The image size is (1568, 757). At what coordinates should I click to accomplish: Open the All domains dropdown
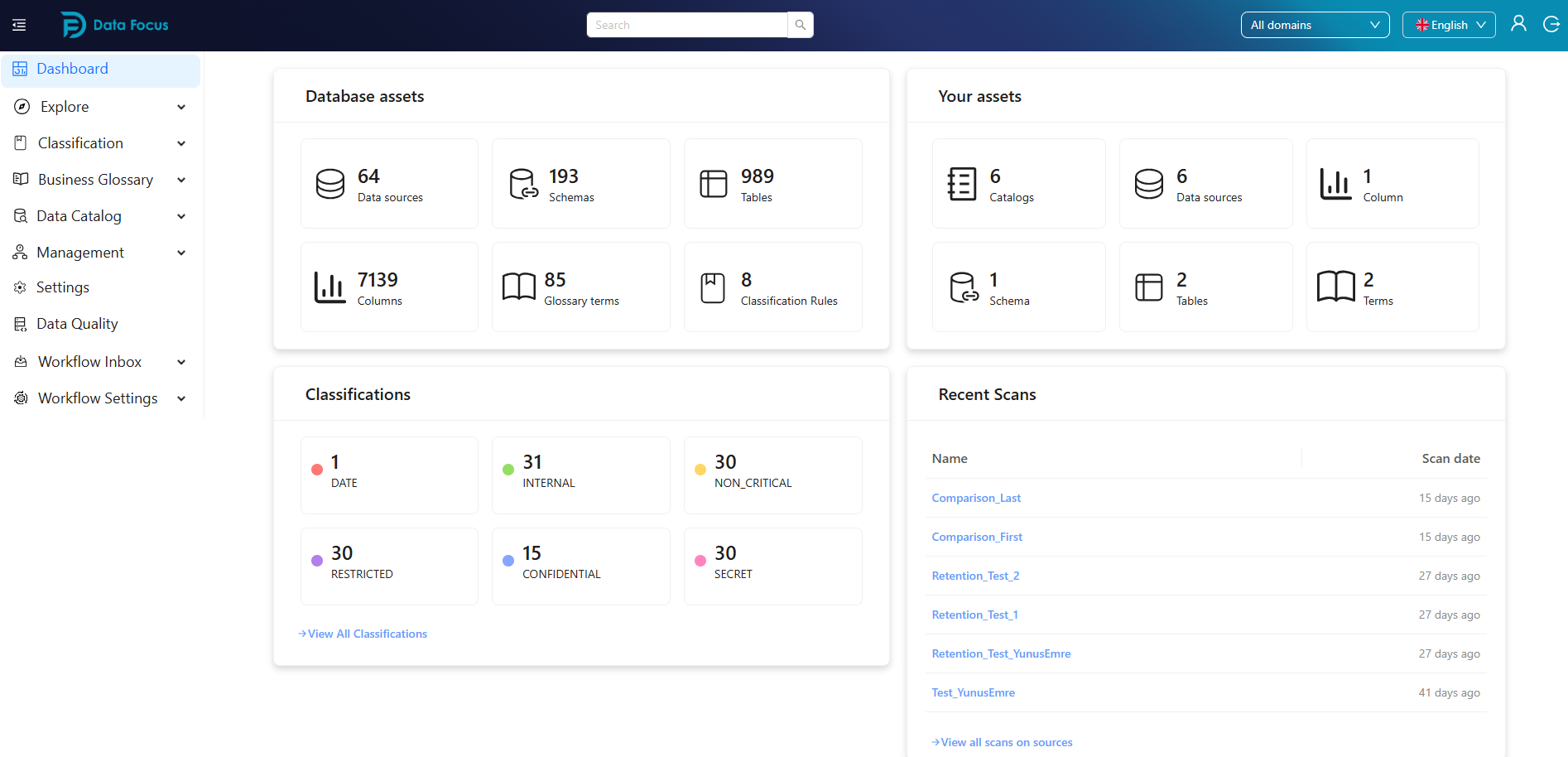(x=1314, y=25)
